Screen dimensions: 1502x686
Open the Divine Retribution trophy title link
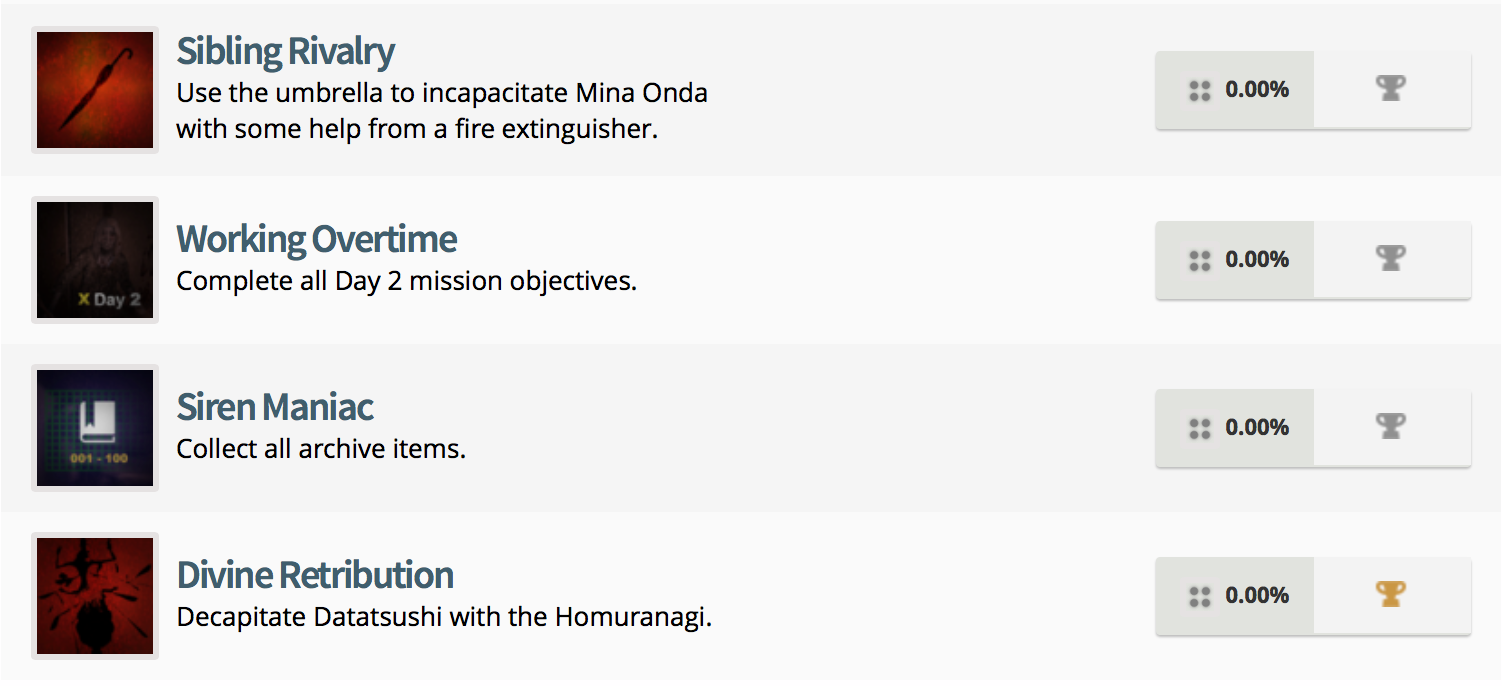(x=315, y=575)
